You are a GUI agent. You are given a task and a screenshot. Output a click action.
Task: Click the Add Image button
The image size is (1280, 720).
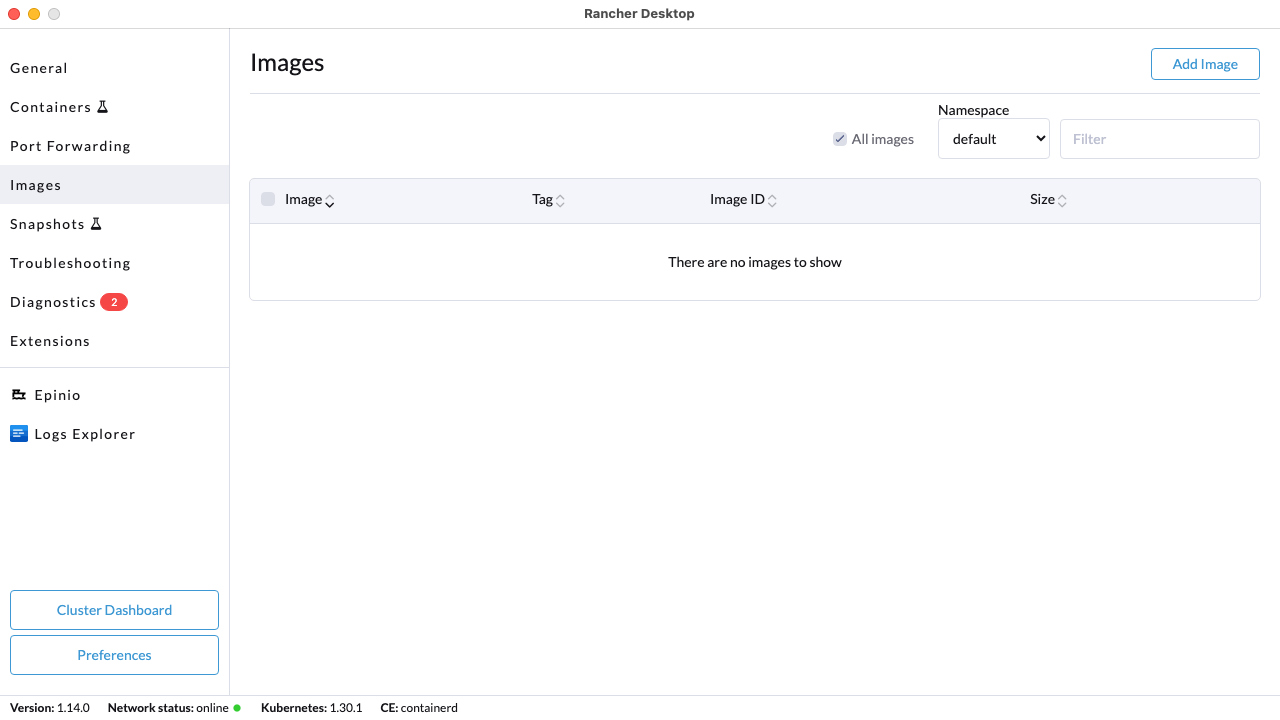point(1205,64)
